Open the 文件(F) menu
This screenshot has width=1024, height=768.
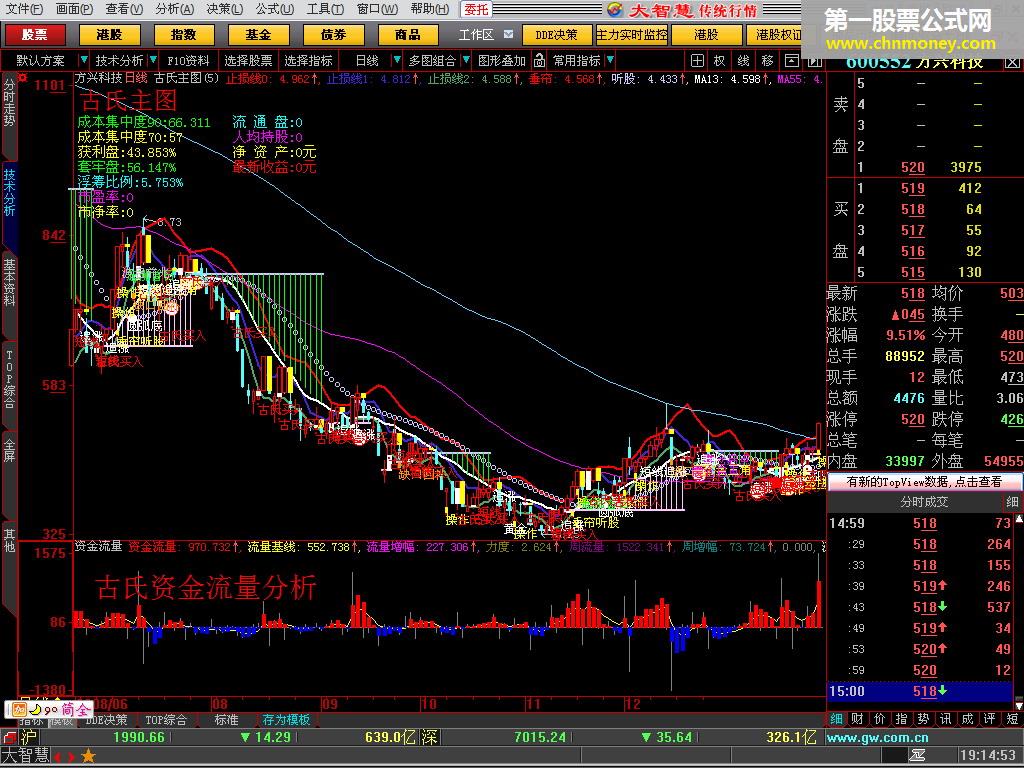(24, 9)
